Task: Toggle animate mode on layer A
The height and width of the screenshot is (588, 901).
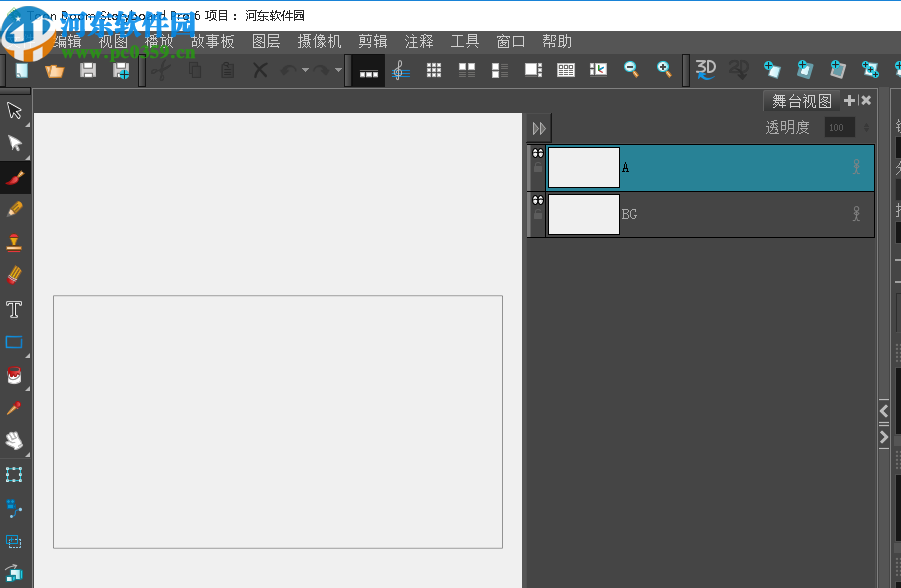Action: 856,167
